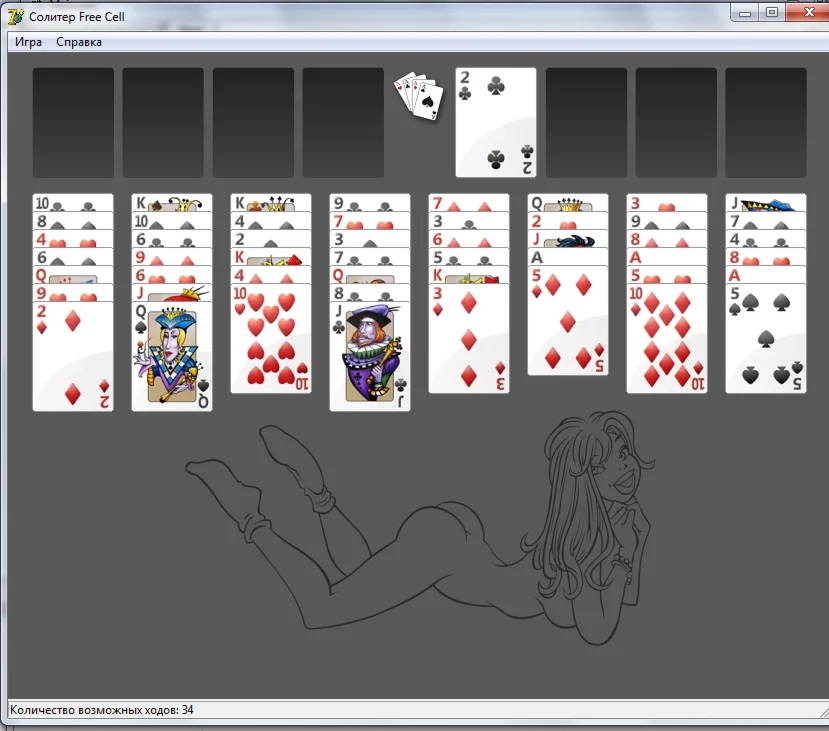Click the 8 of clubs in the fourth column
Viewport: 829px width, 731px height.
(x=370, y=293)
